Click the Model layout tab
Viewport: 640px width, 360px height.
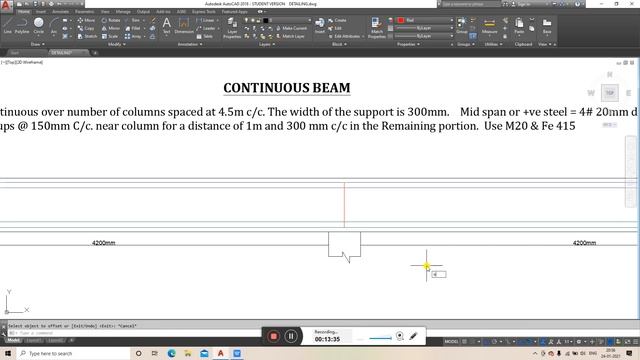[13, 340]
